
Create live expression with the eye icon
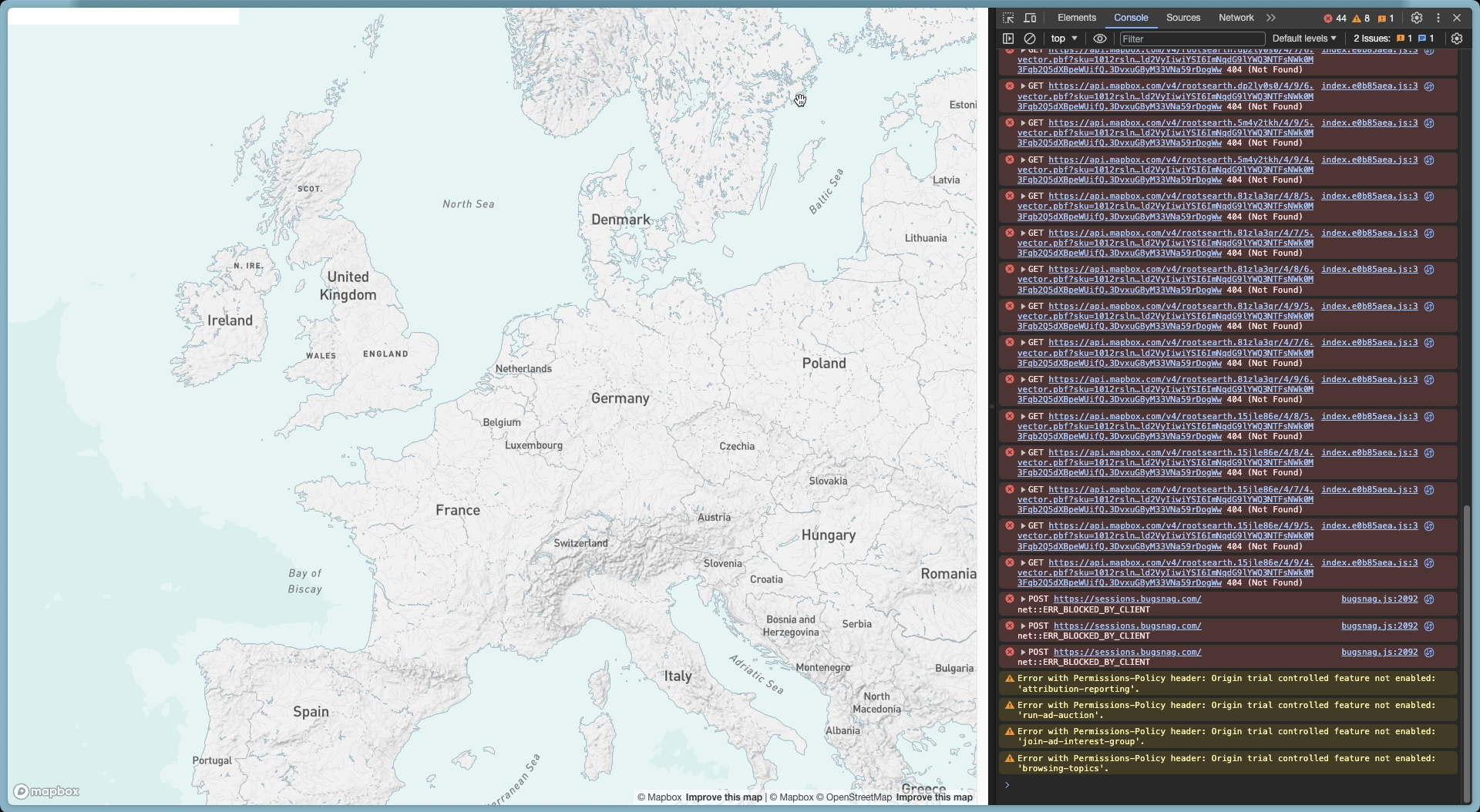[1100, 39]
